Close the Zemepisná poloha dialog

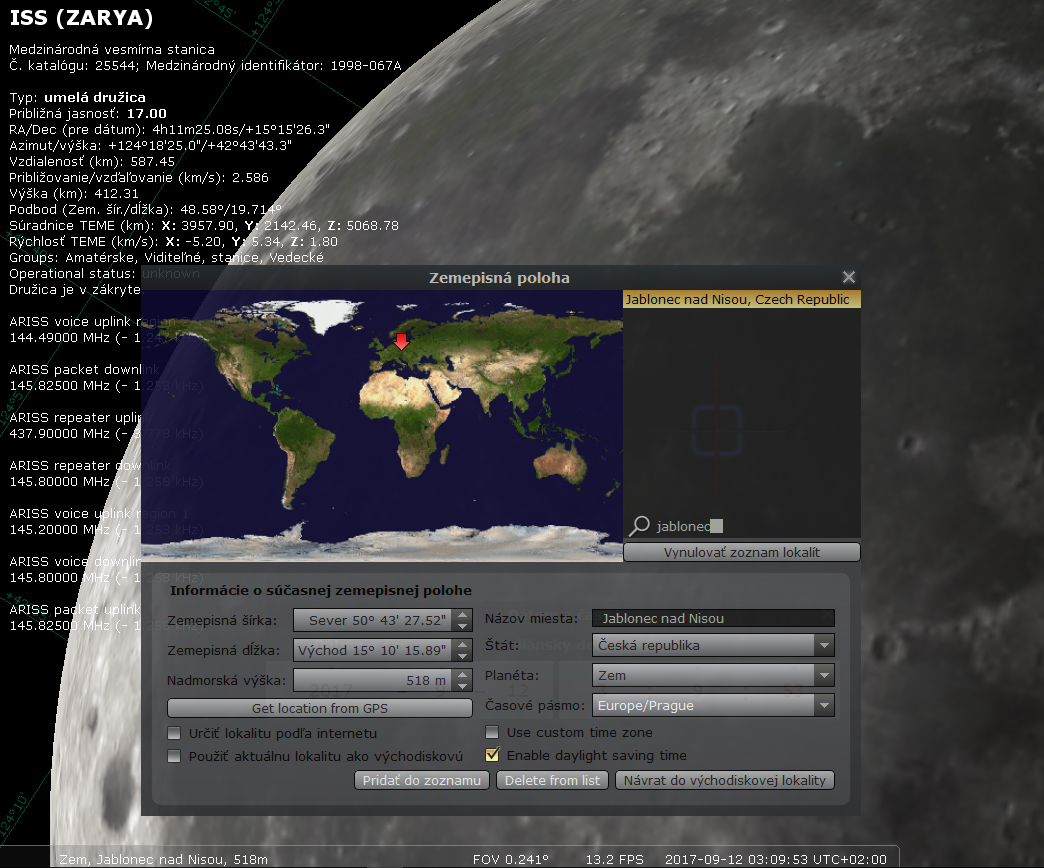849,277
